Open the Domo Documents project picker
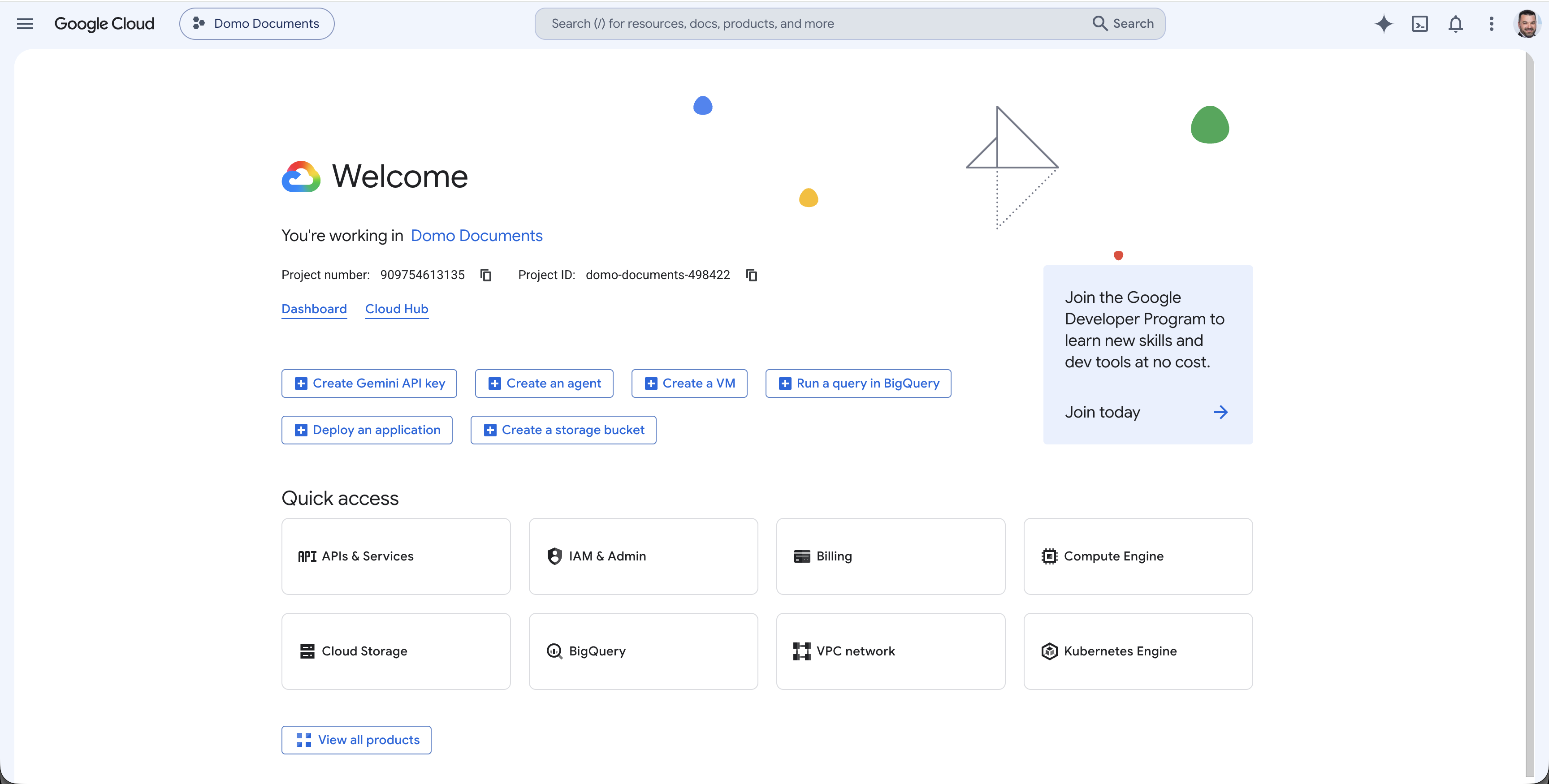1549x784 pixels. coord(257,23)
